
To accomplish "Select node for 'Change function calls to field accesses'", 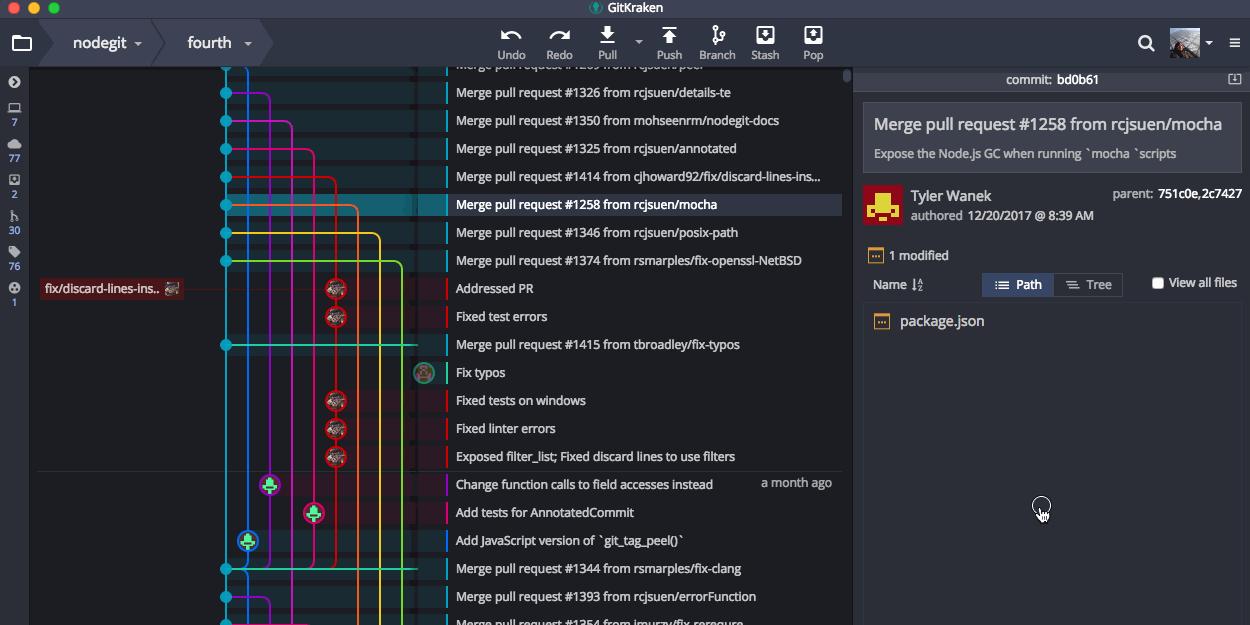I will click(x=269, y=485).
